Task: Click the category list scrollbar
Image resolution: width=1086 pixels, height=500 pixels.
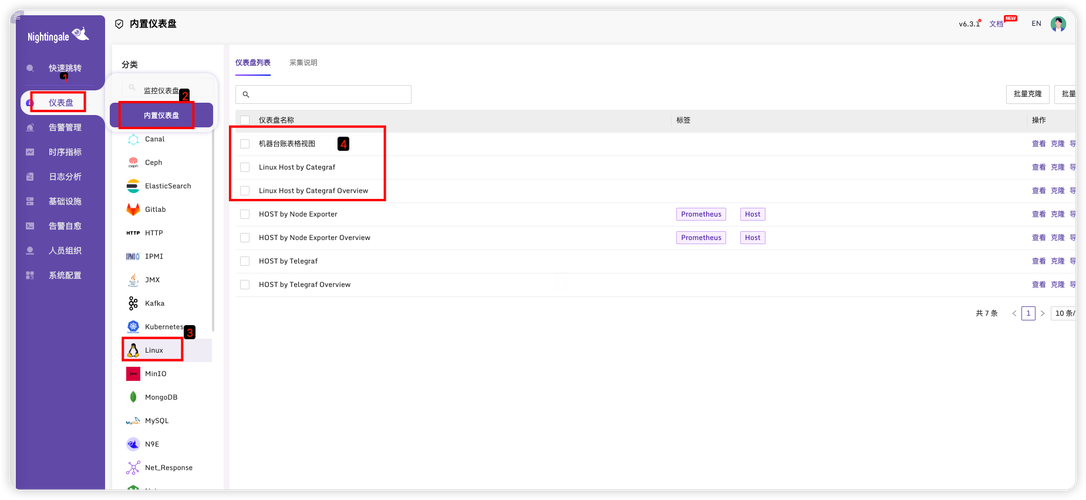Action: point(213,229)
